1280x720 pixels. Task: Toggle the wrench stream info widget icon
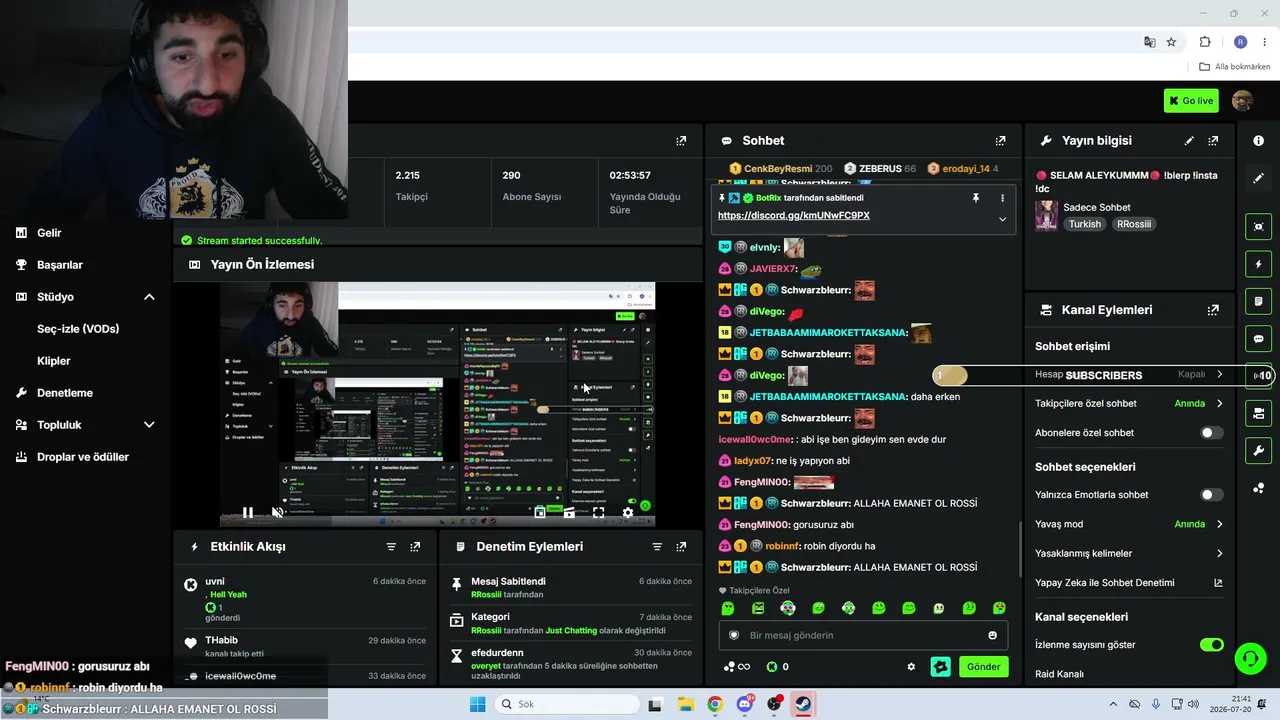(x=1258, y=450)
